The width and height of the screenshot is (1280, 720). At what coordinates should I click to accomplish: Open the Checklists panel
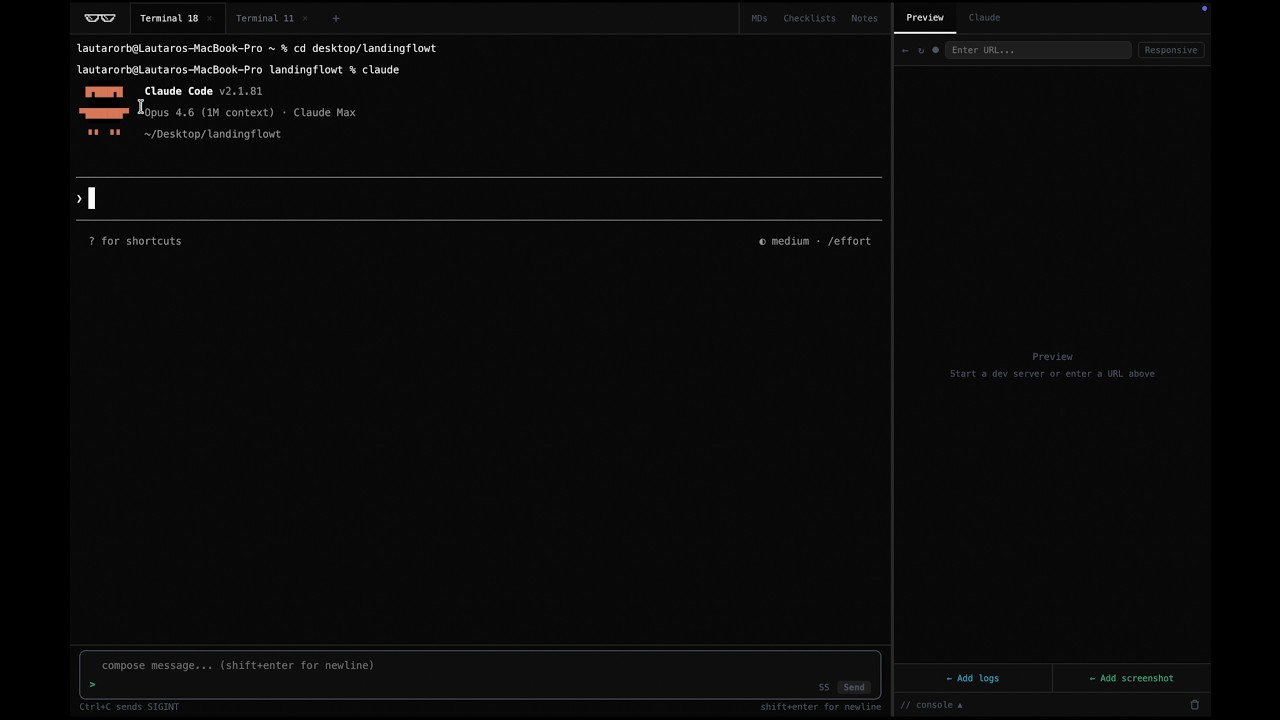click(809, 18)
